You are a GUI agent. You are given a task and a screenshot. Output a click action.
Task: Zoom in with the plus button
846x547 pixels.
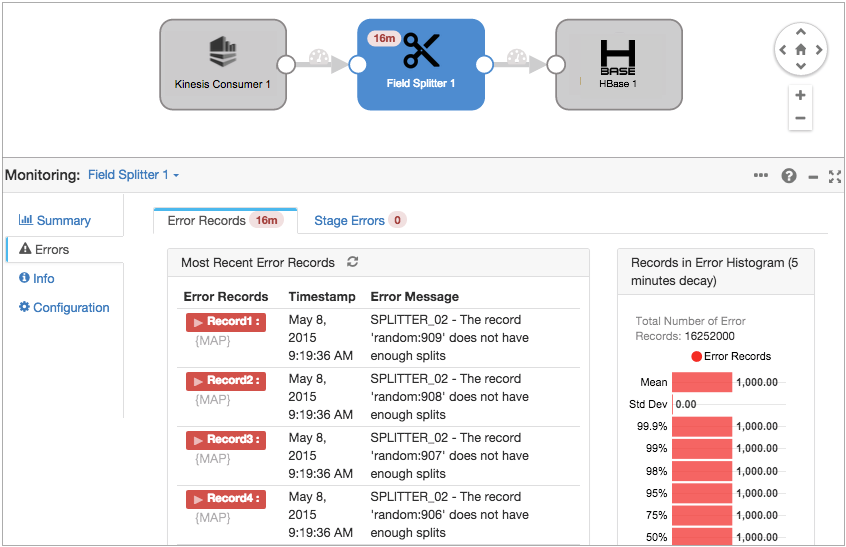pyautogui.click(x=800, y=96)
